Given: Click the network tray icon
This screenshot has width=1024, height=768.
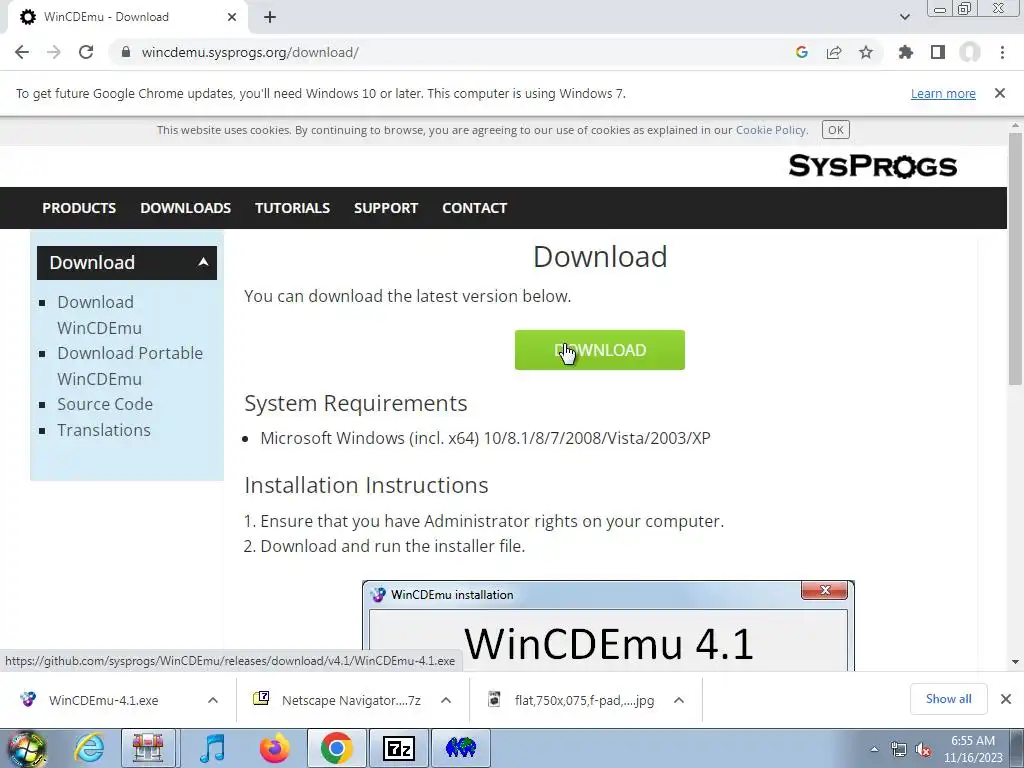Looking at the screenshot, I should (899, 750).
